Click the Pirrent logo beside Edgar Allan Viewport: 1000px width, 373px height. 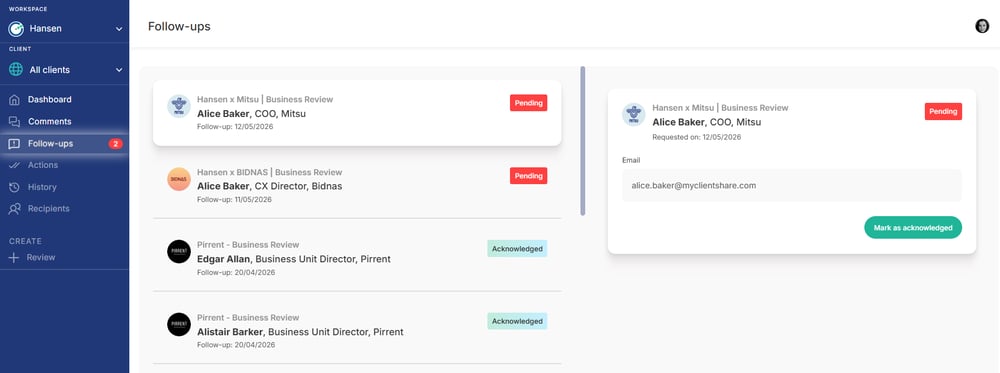(179, 251)
